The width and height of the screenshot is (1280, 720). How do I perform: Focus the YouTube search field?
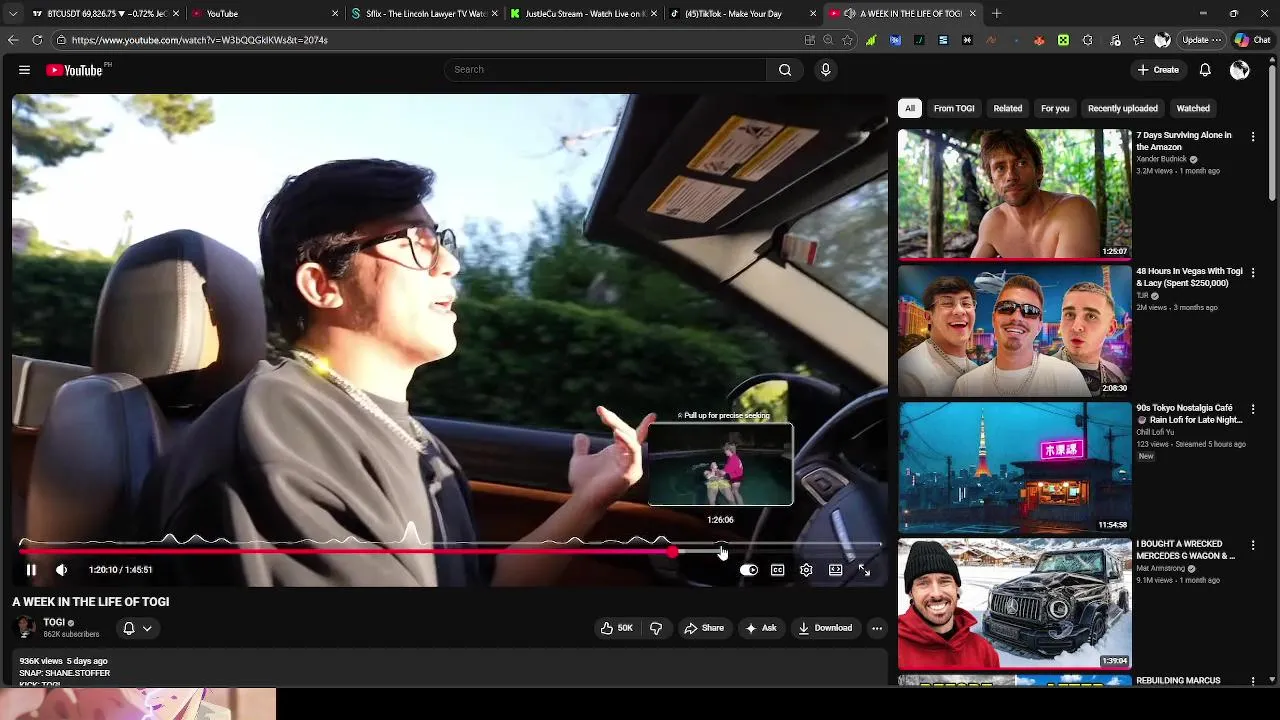tap(605, 70)
